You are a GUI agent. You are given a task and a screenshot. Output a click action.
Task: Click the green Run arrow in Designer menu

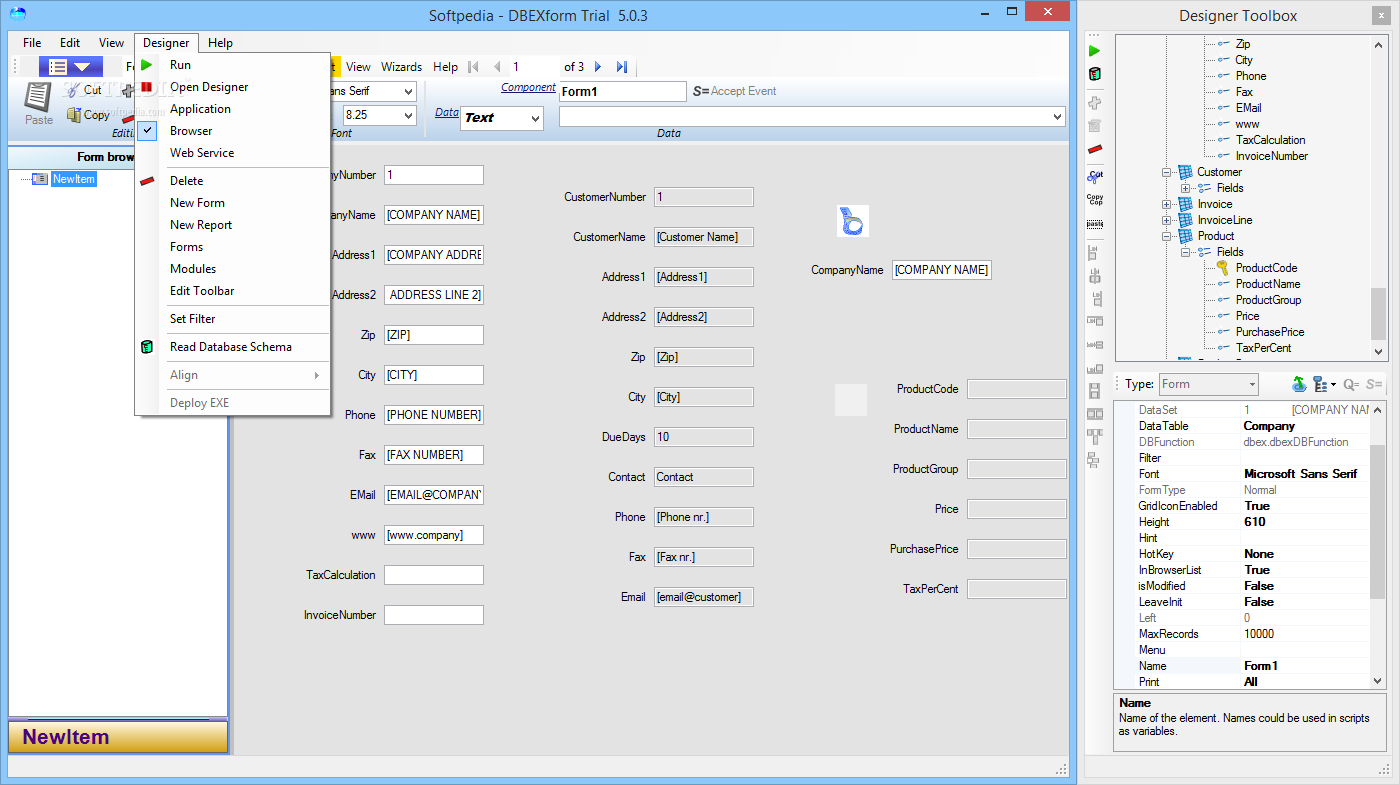pyautogui.click(x=147, y=65)
